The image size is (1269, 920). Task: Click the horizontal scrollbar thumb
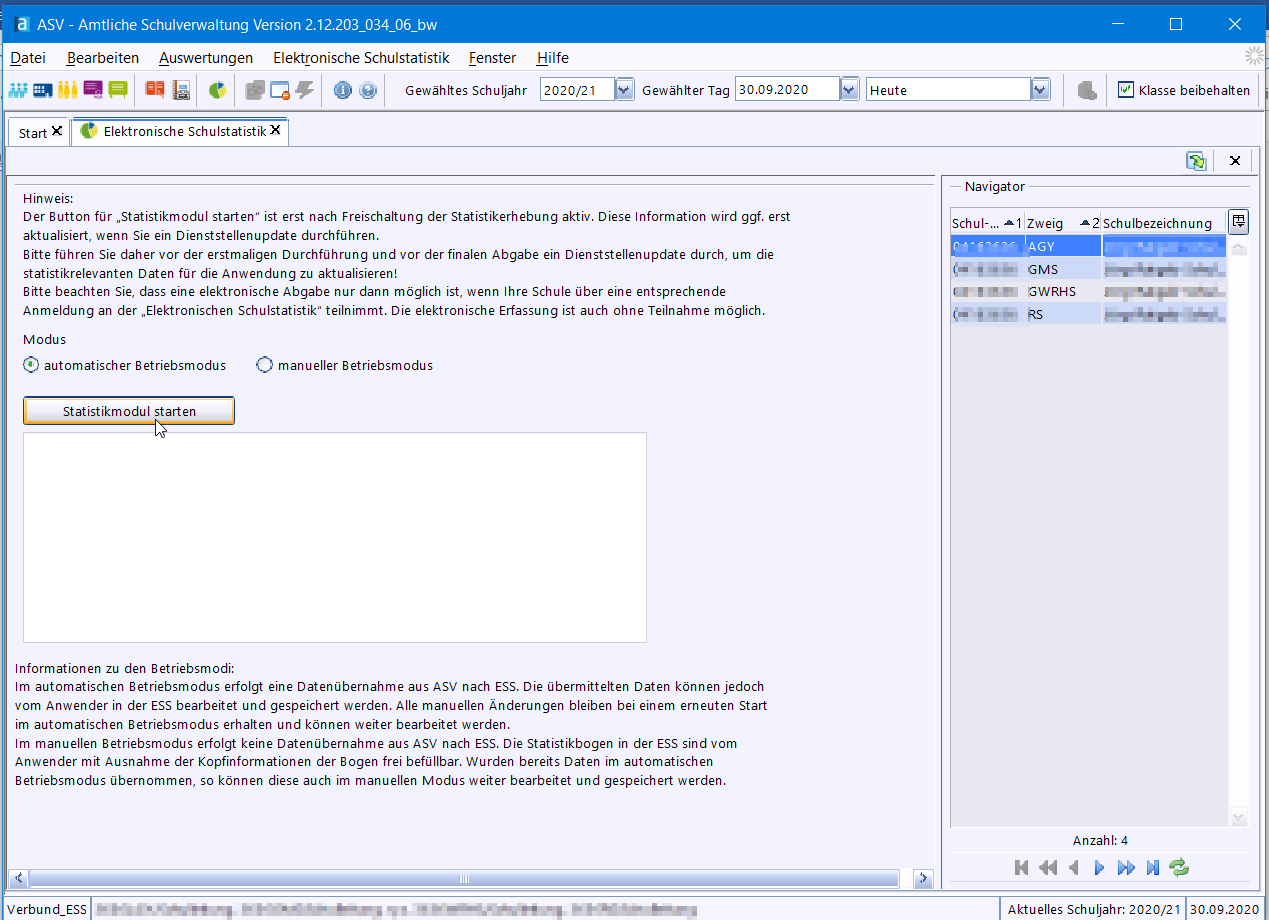(464, 878)
